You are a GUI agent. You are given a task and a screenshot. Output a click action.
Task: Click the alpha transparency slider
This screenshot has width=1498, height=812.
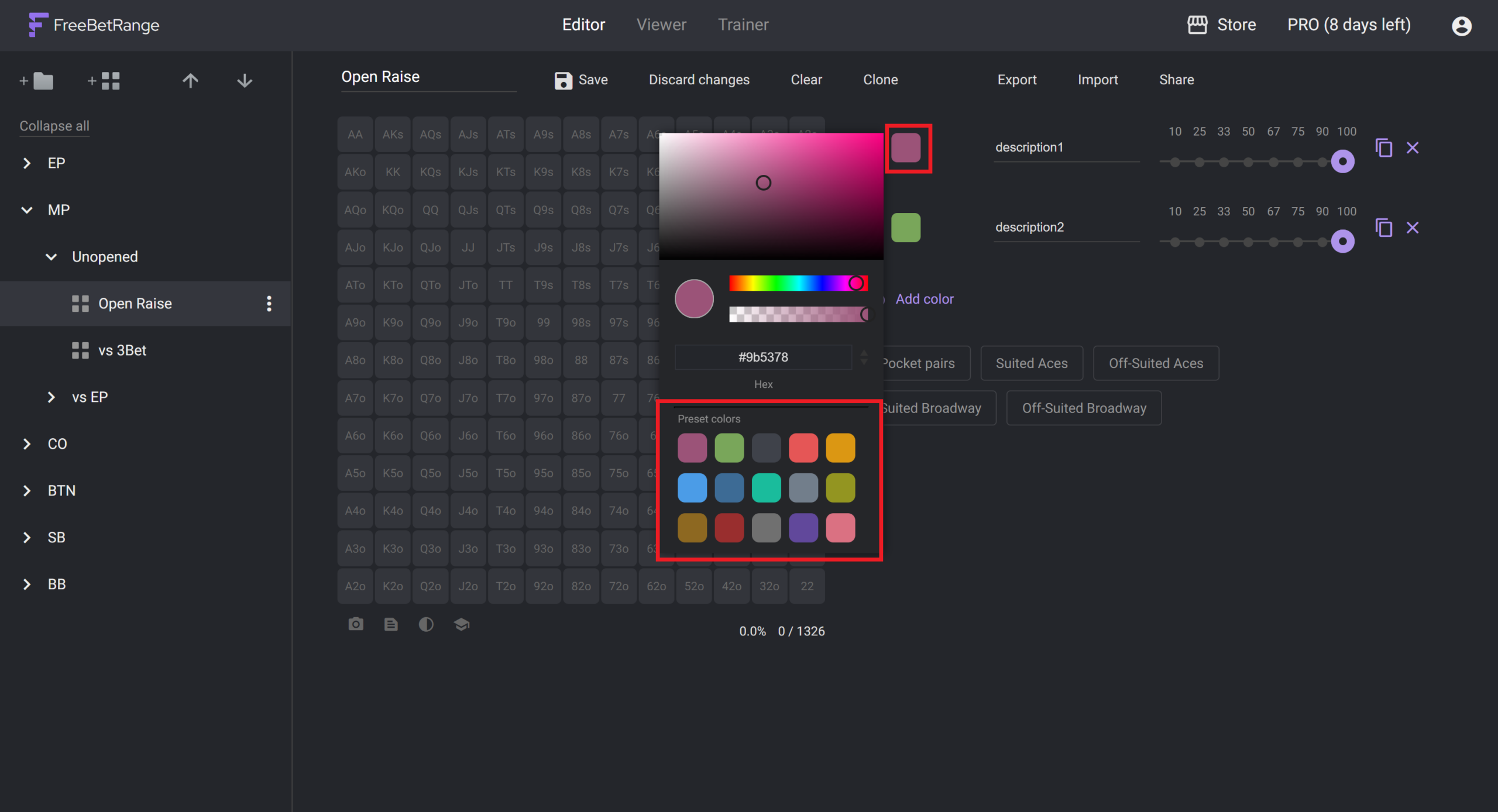pos(798,314)
